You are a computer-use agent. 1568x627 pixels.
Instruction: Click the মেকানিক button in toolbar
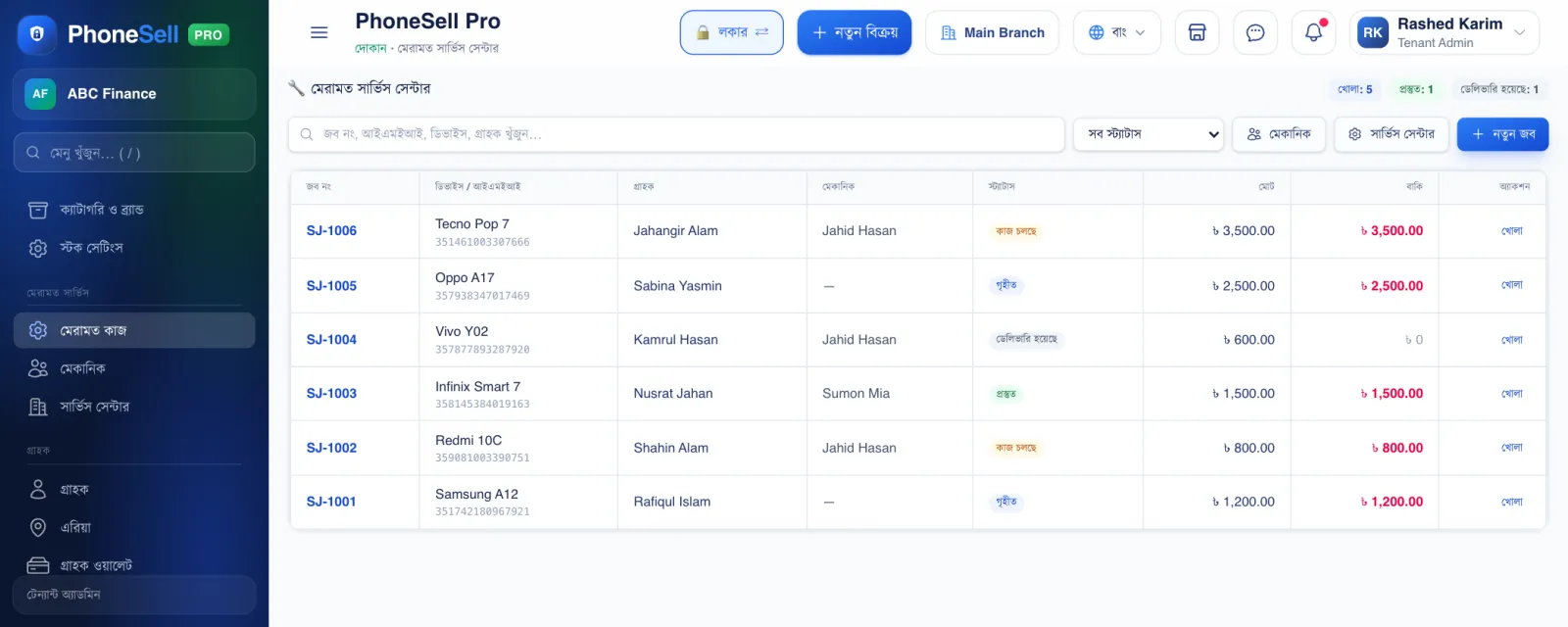1279,134
